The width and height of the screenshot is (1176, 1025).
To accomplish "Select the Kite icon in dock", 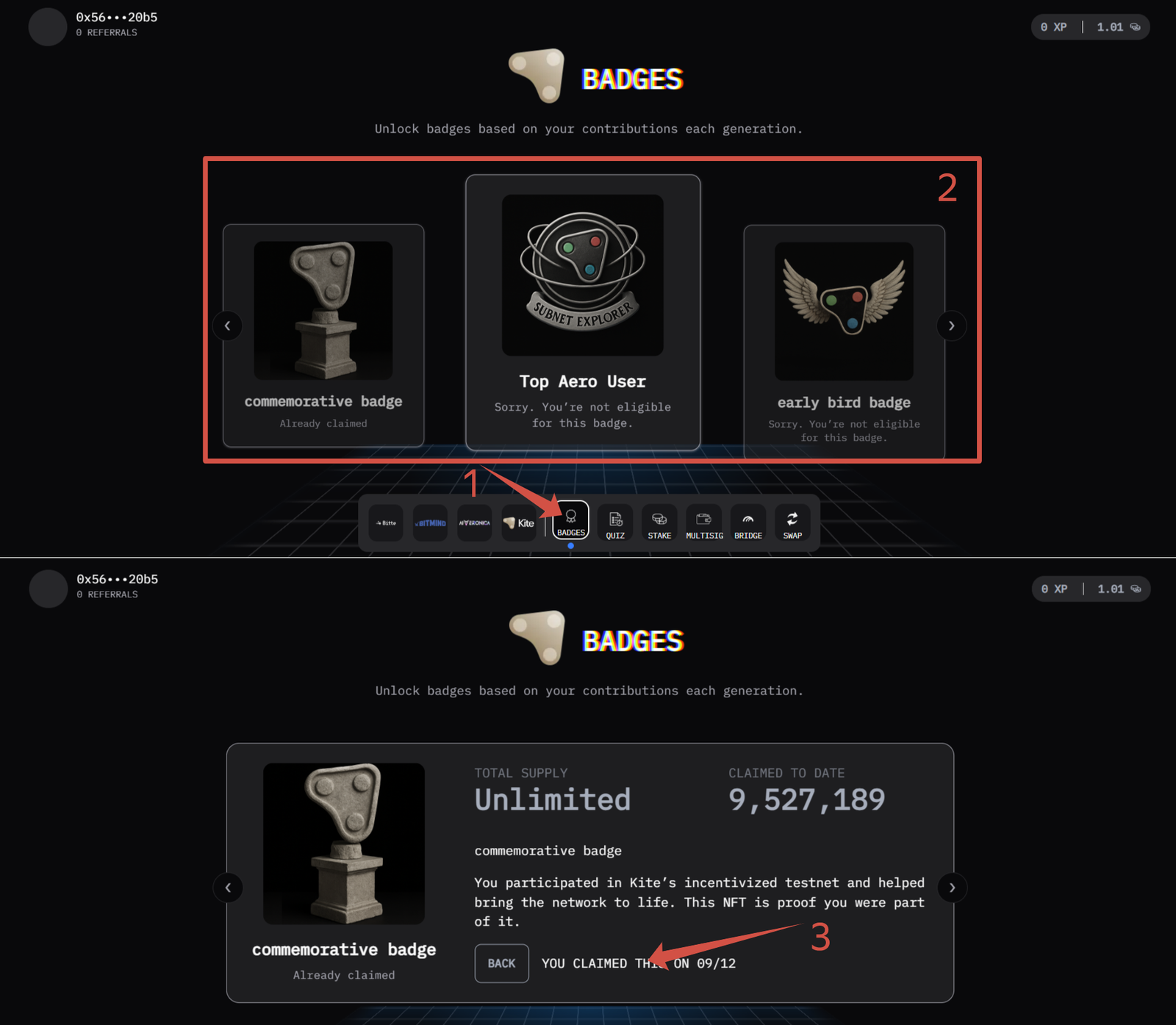I will 519,523.
